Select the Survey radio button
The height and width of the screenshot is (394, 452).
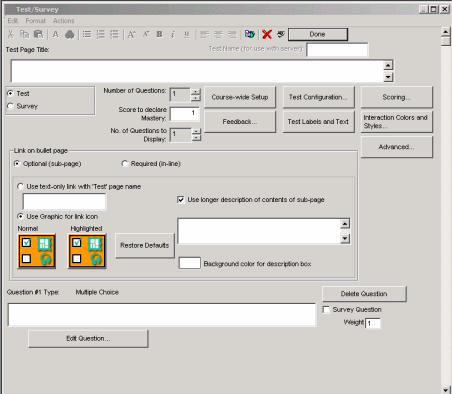point(10,106)
